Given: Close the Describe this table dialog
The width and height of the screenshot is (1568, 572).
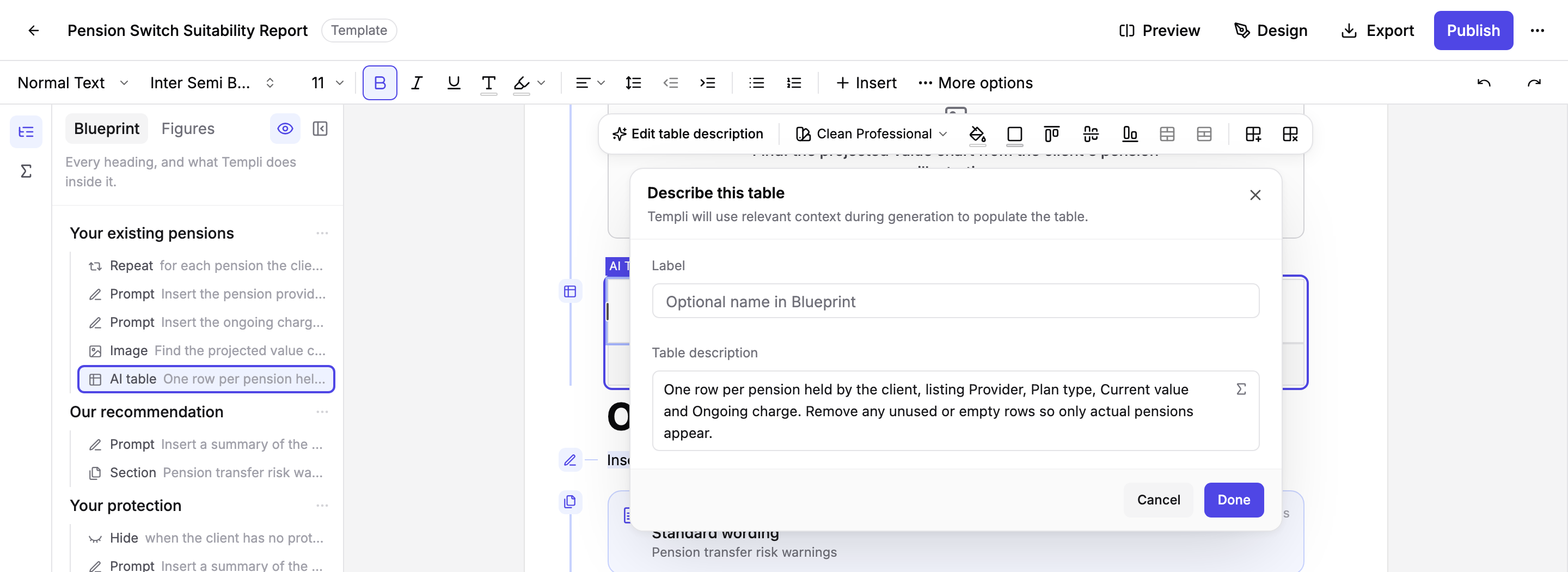Looking at the screenshot, I should [1255, 195].
